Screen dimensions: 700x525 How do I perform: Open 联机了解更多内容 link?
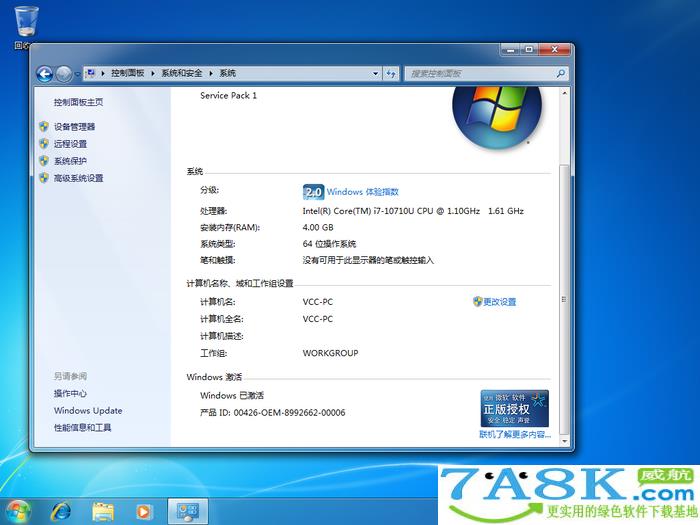point(515,434)
